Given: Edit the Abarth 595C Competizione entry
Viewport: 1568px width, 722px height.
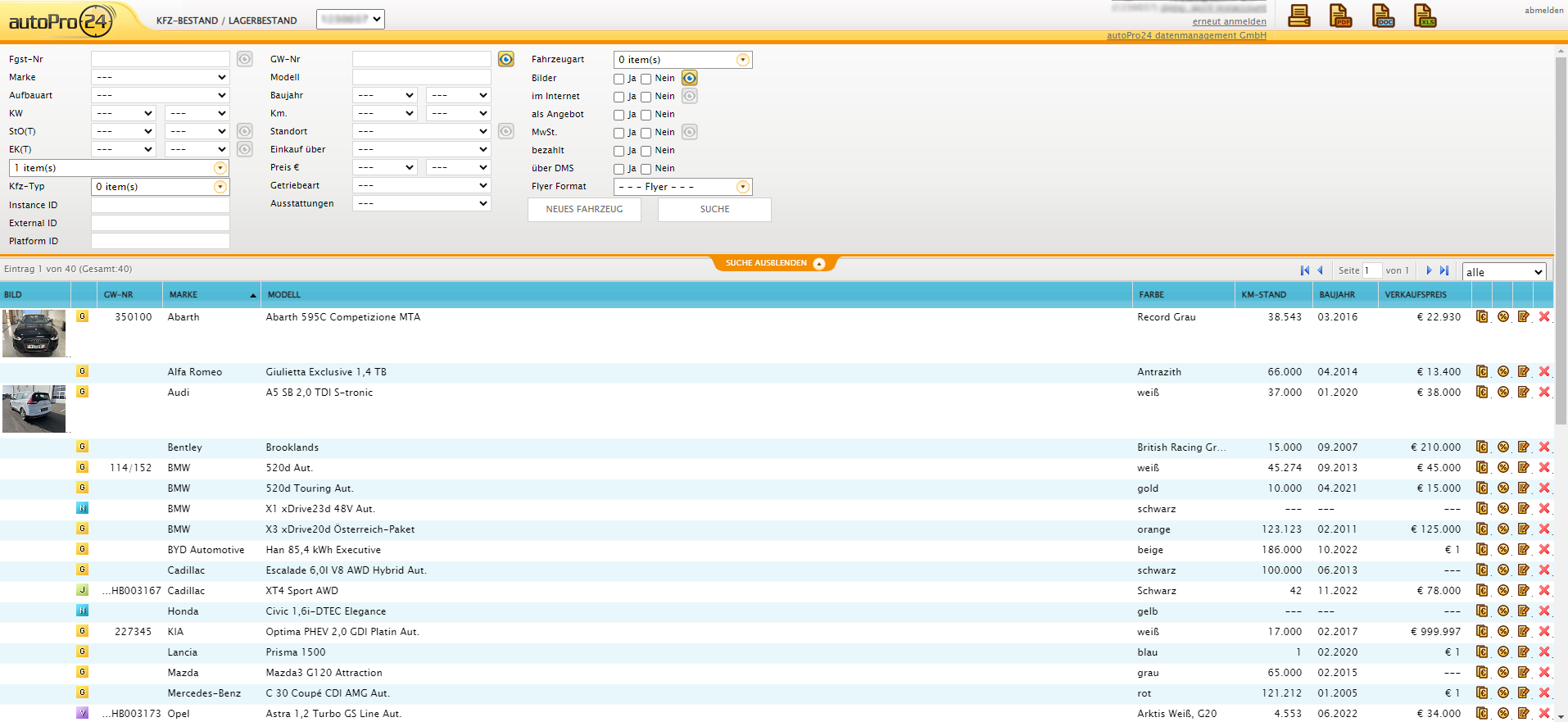Looking at the screenshot, I should coord(1524,316).
